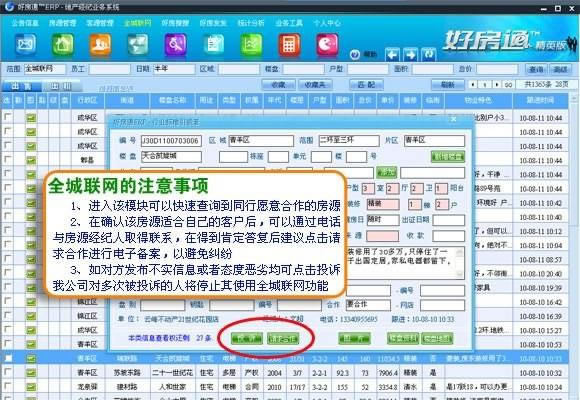This screenshot has width=580, height=400.
Task: Click the 刷新 refresh button
Action: [448, 85]
